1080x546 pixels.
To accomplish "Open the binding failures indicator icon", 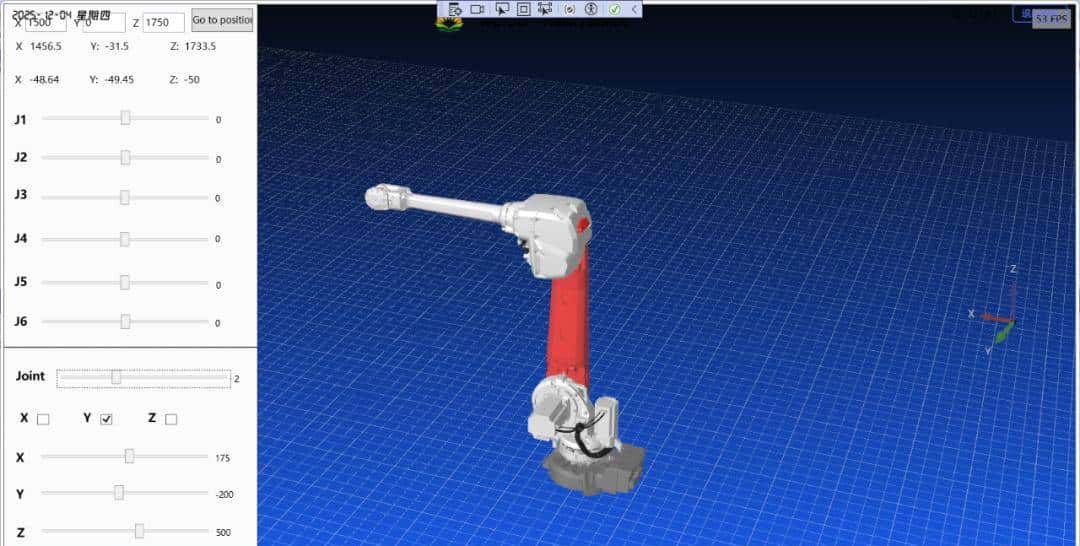I will click(x=570, y=9).
